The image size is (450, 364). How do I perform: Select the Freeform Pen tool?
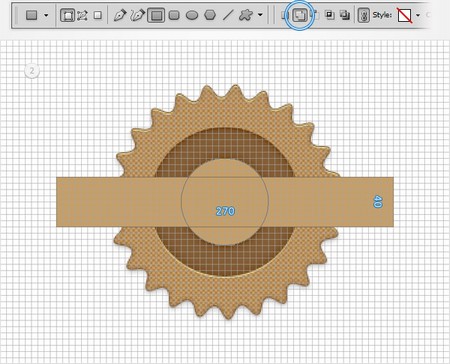138,15
